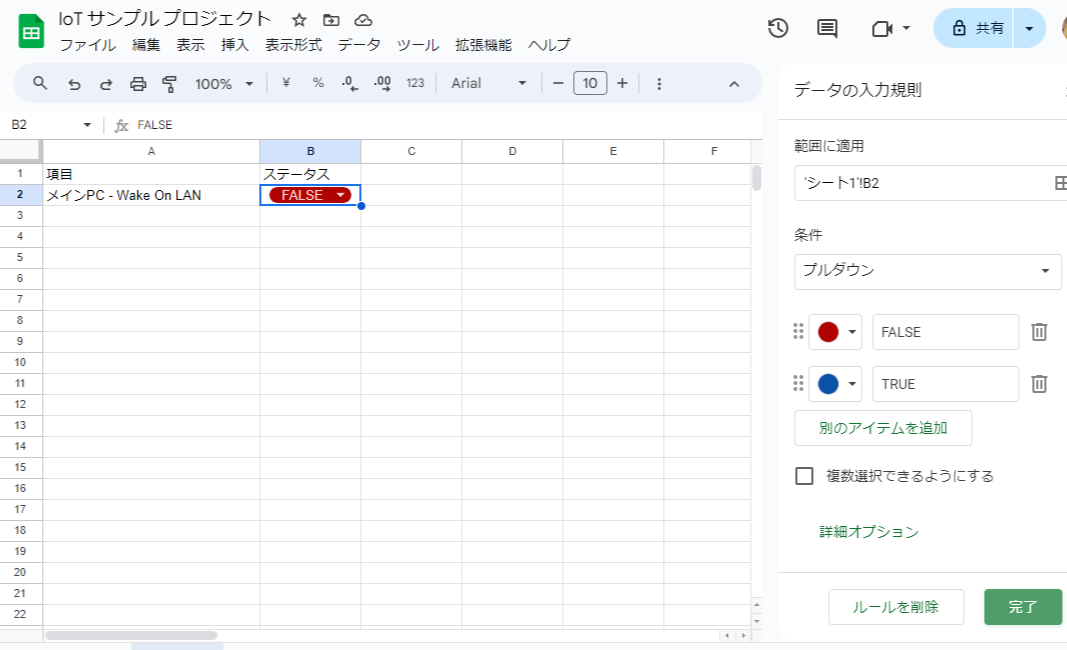The image size is (1067, 650).
Task: Open the name box dropdown arrow
Action: 87,125
